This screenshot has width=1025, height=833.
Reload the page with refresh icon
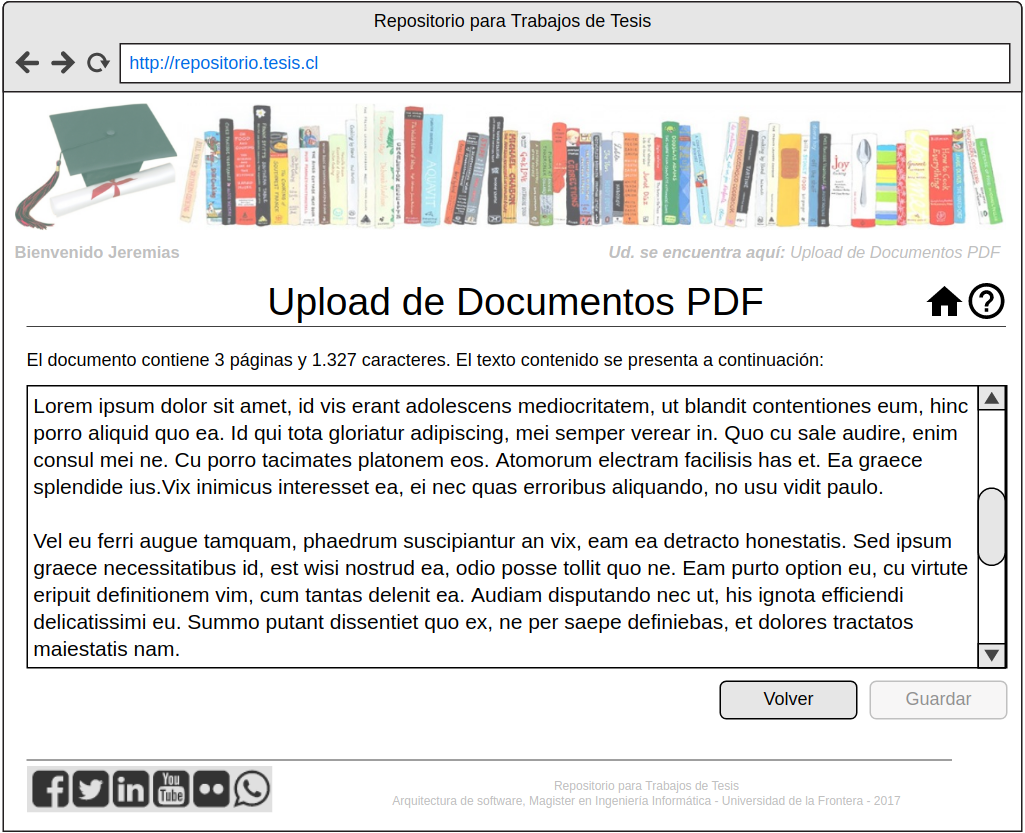98,63
